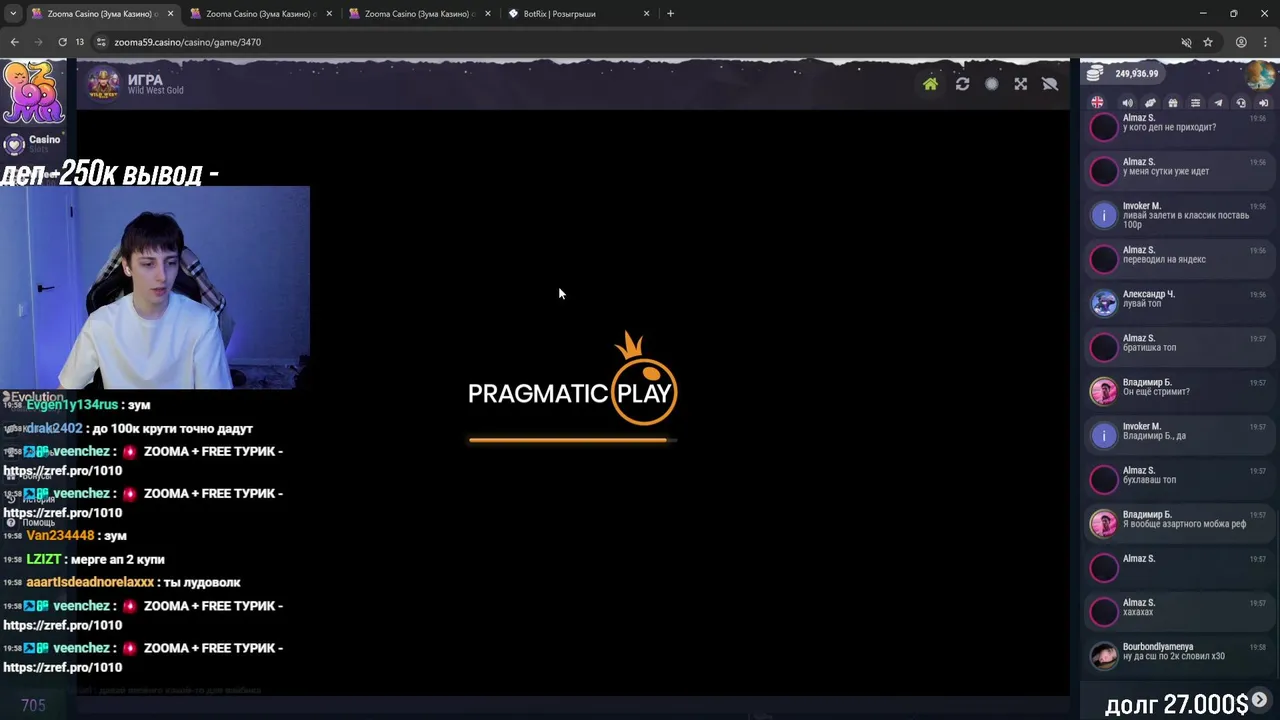Click chat message 'бухлаваш топ'

(x=1149, y=480)
